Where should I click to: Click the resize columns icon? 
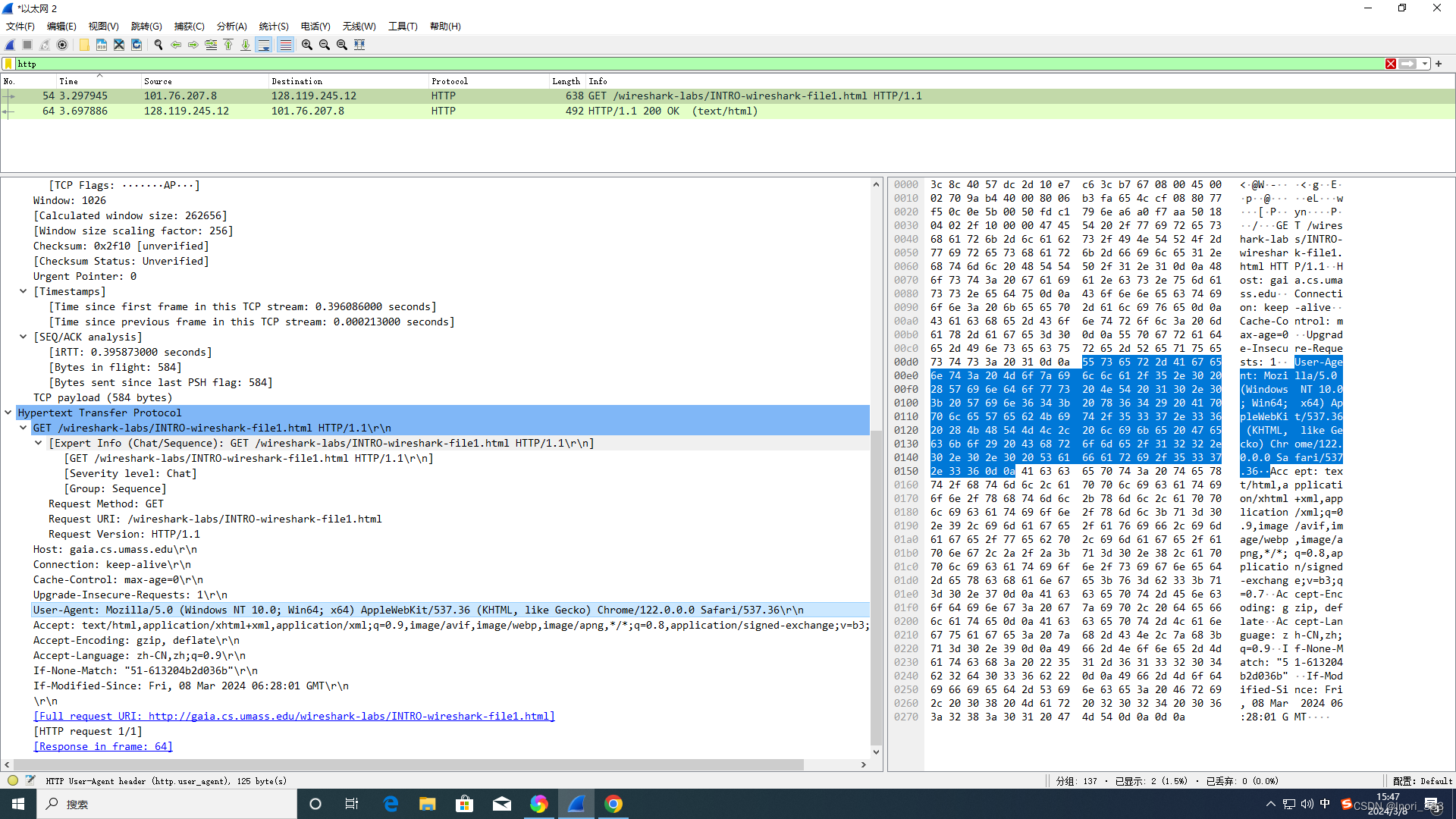pos(359,45)
